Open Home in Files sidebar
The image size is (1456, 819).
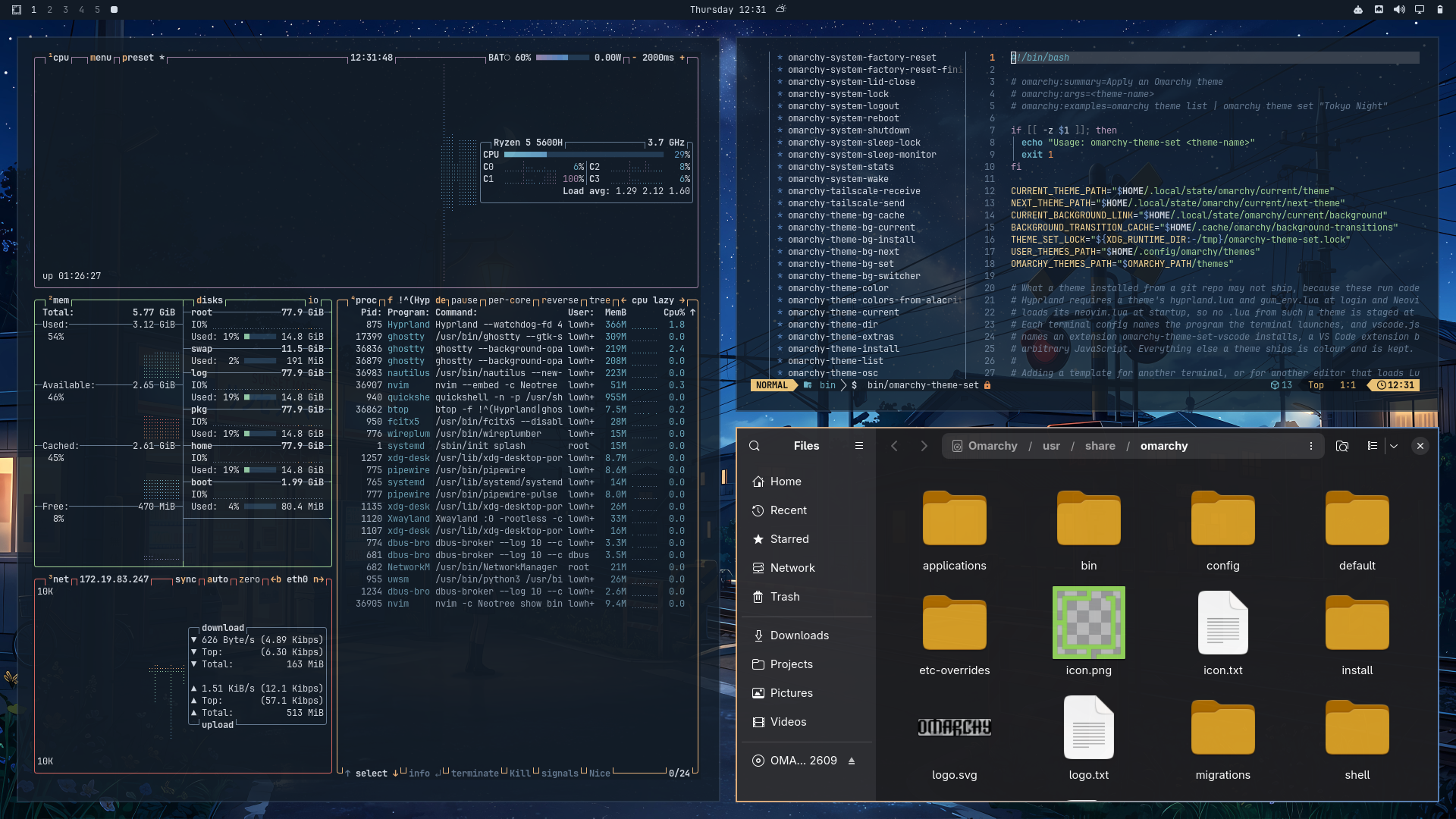click(807, 482)
